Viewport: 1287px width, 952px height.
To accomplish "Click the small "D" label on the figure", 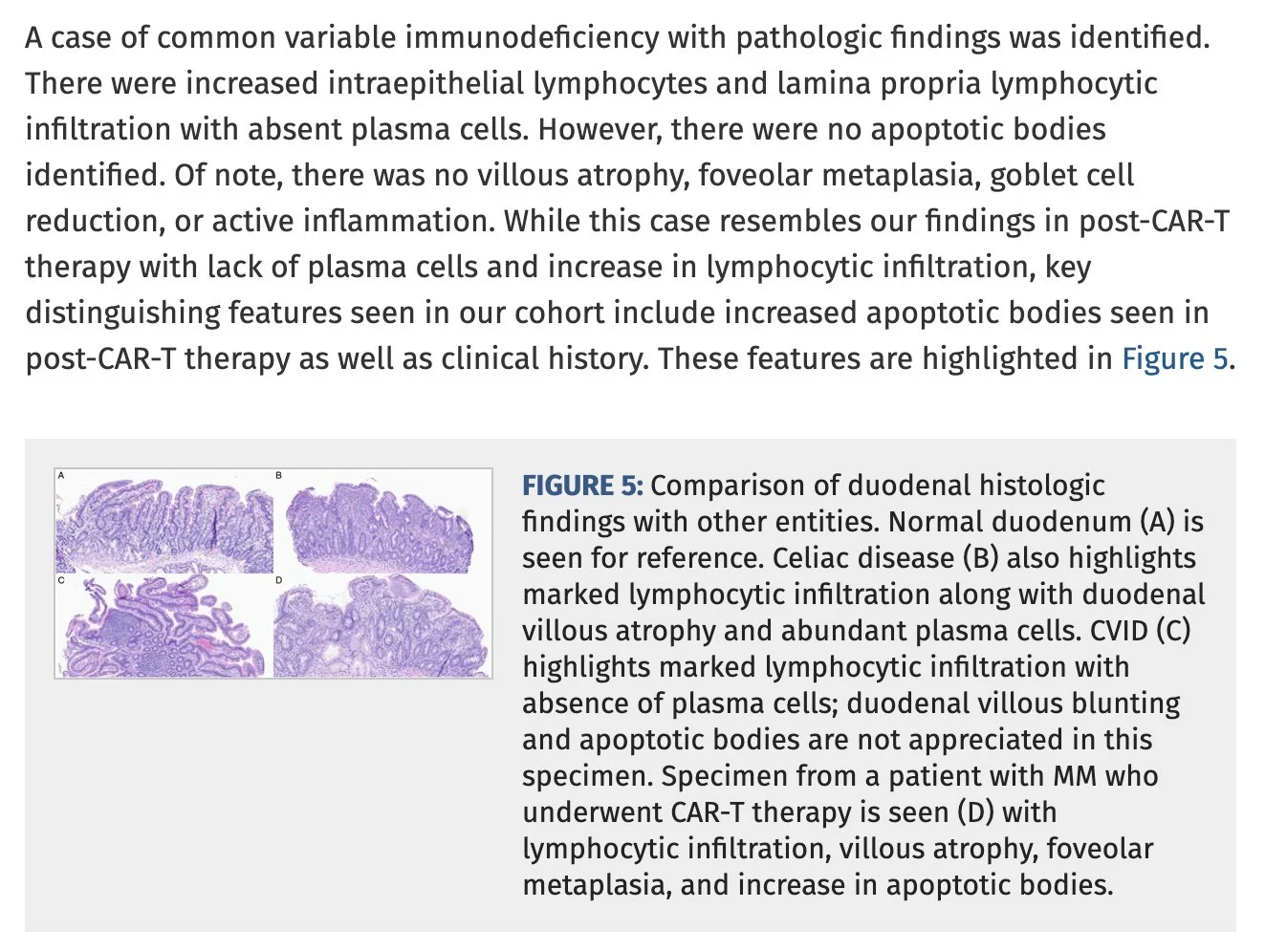I will click(x=279, y=580).
